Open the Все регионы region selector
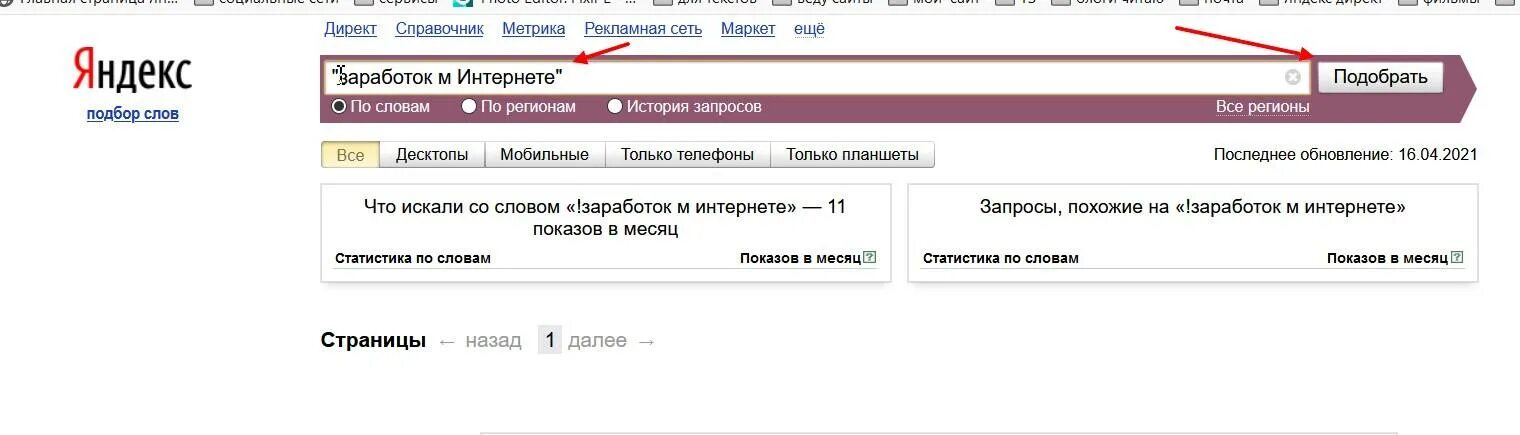 coord(1262,106)
